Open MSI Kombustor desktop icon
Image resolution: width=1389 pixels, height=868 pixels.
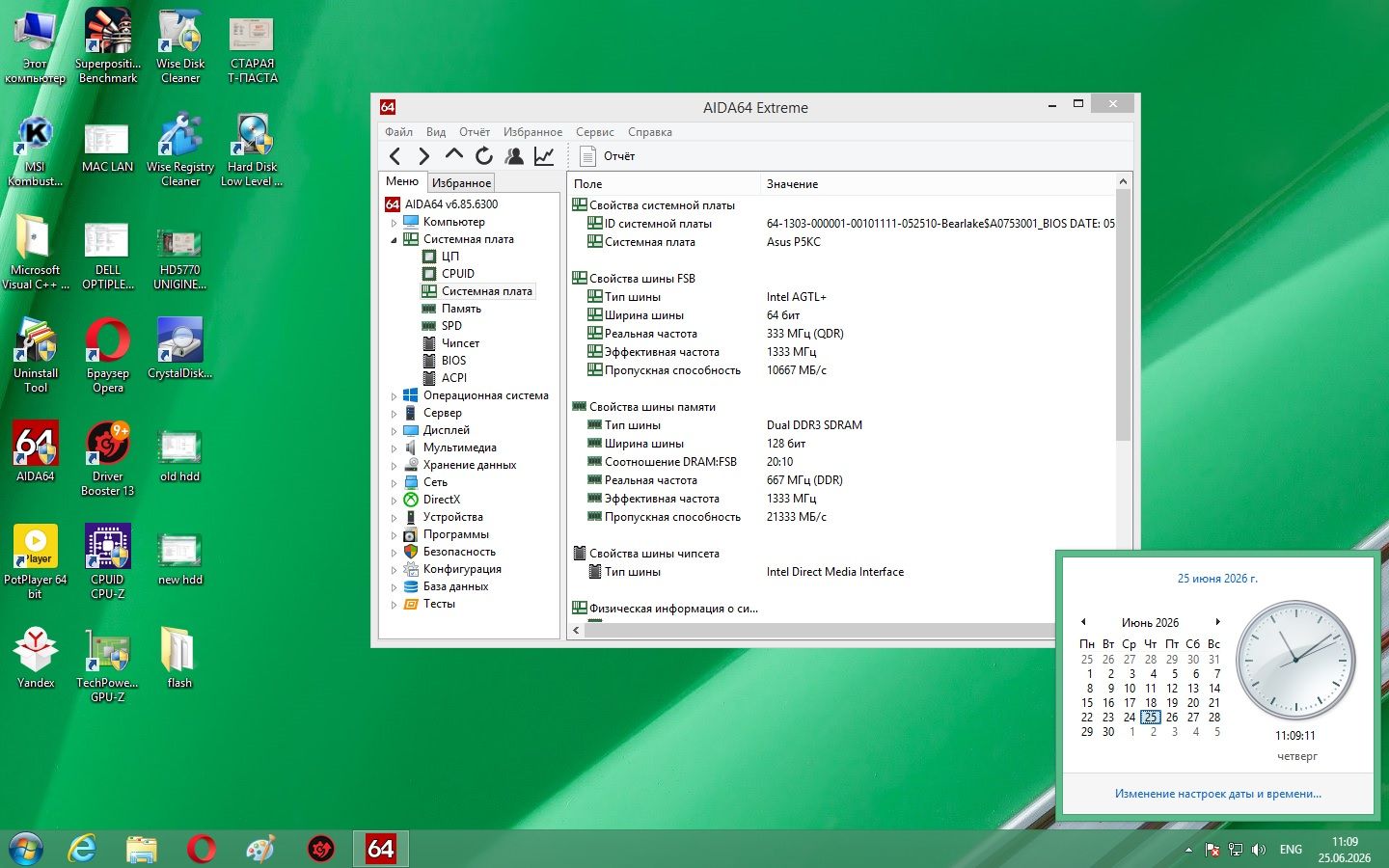(x=36, y=149)
